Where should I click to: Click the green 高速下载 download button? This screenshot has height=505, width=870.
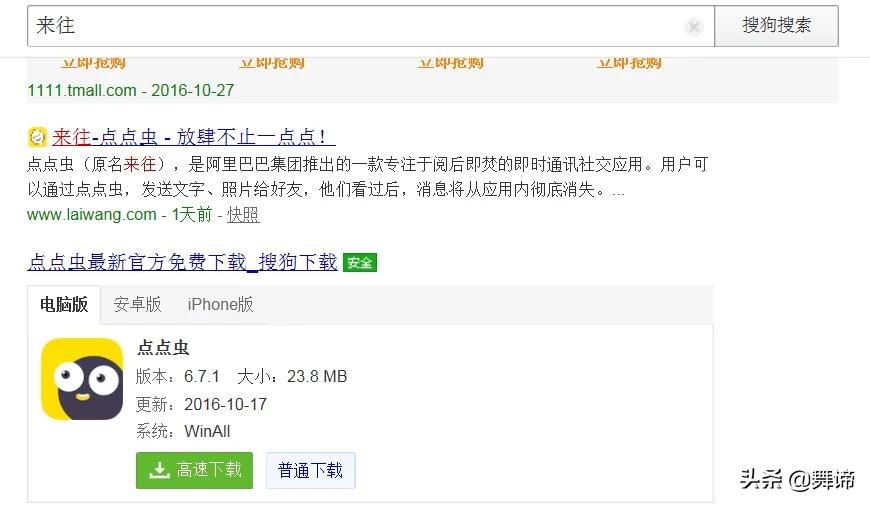tap(194, 471)
